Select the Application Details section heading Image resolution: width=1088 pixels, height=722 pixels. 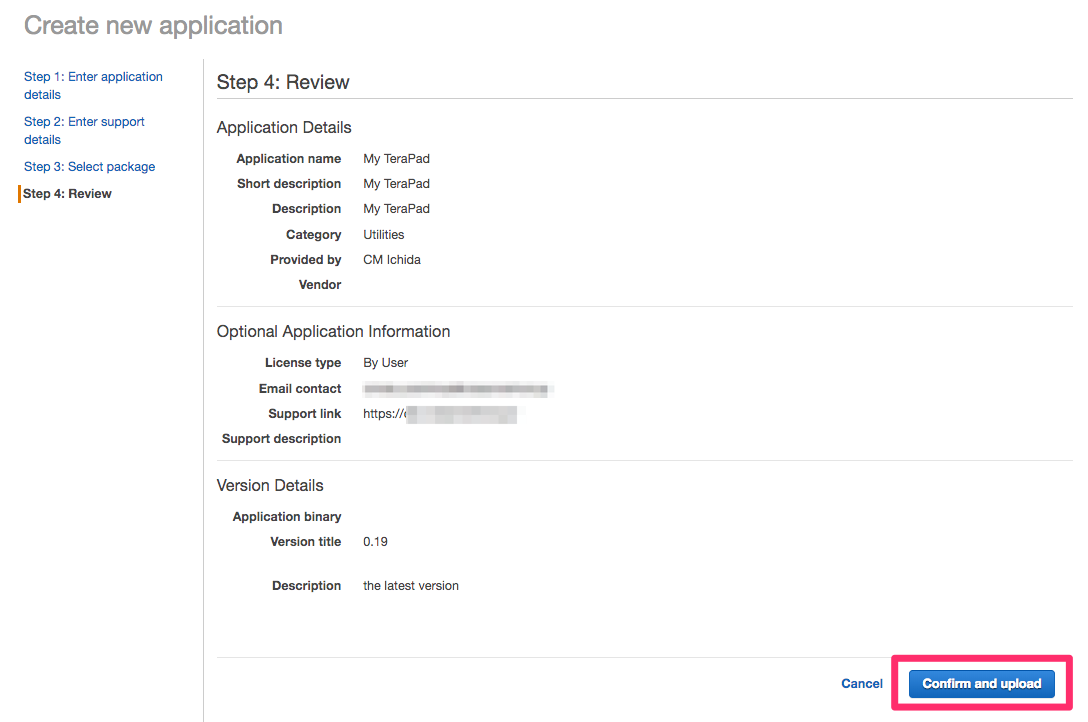click(x=284, y=127)
